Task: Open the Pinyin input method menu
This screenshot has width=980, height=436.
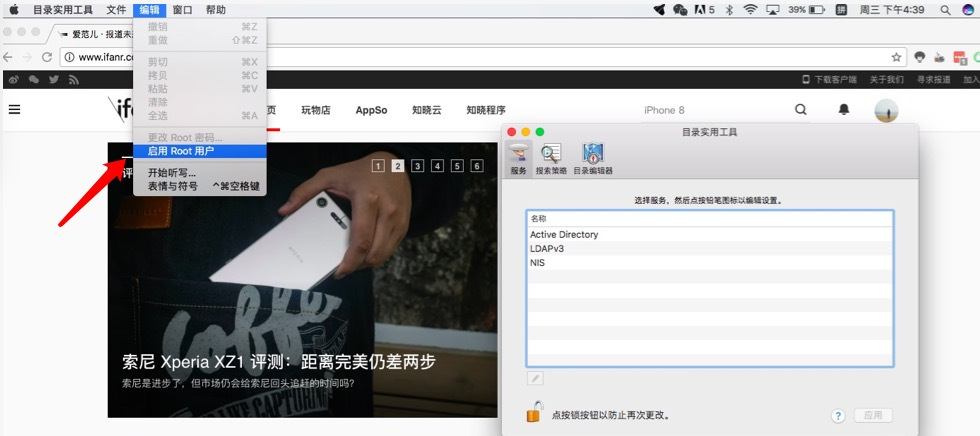Action: pos(842,9)
